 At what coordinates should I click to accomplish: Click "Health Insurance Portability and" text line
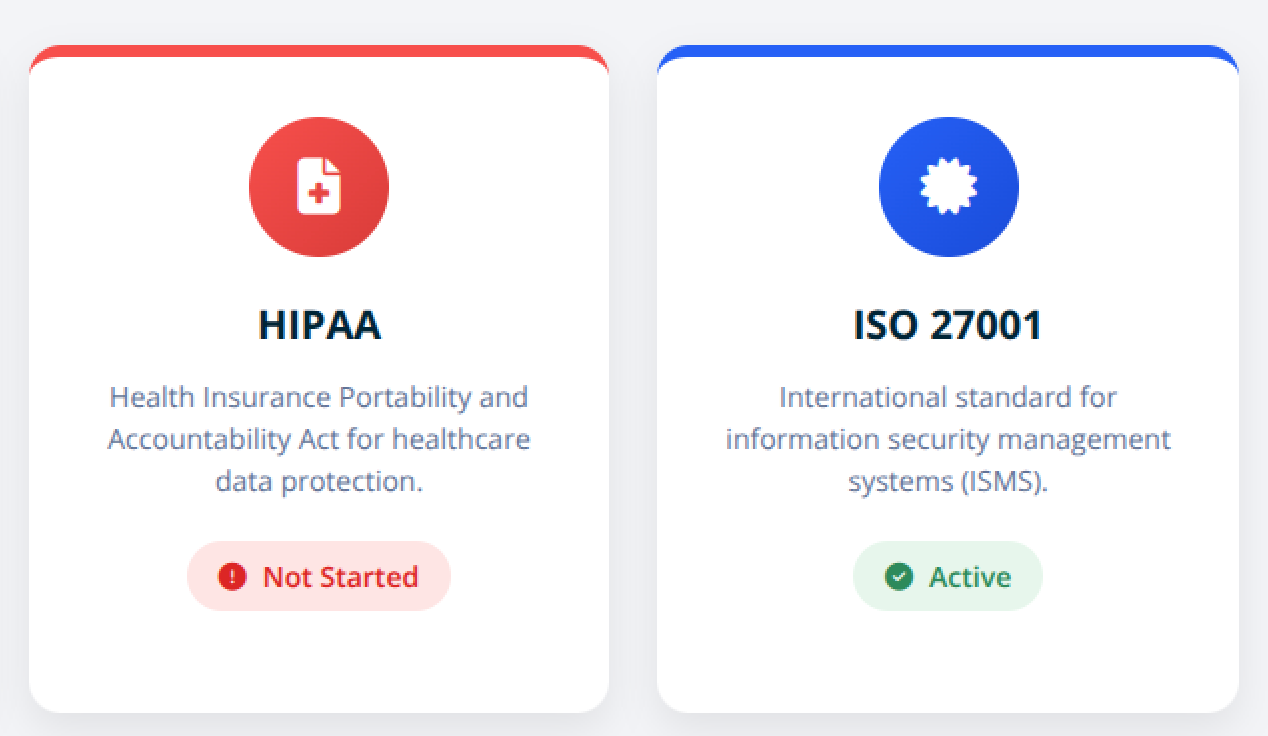click(x=319, y=397)
